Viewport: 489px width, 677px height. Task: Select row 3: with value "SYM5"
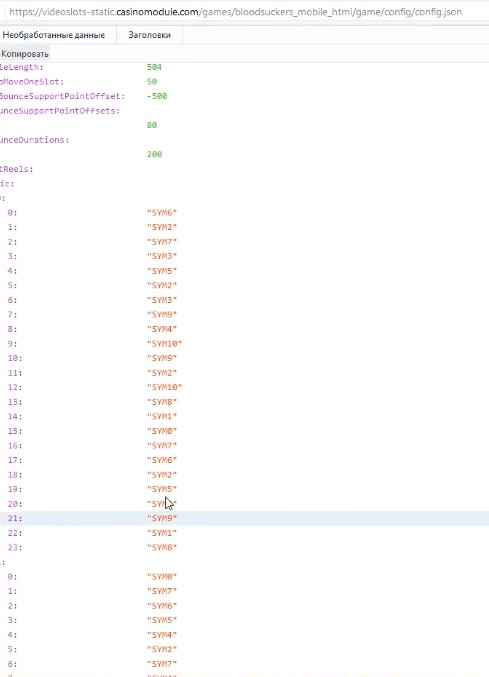(244, 620)
